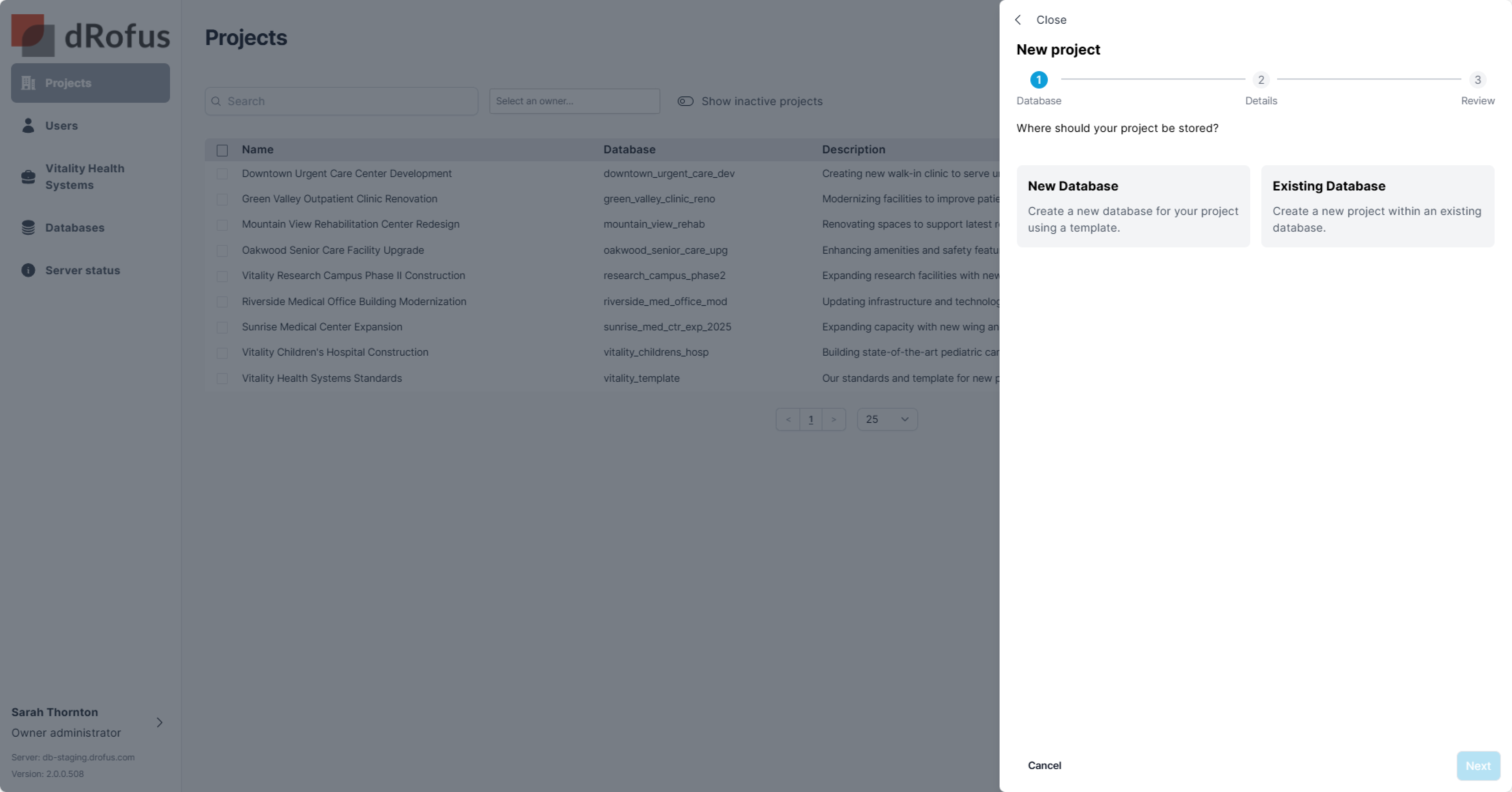Screen dimensions: 1512x792
Task: Check Vitality Health Systems Standards row checkbox
Action: tap(222, 378)
